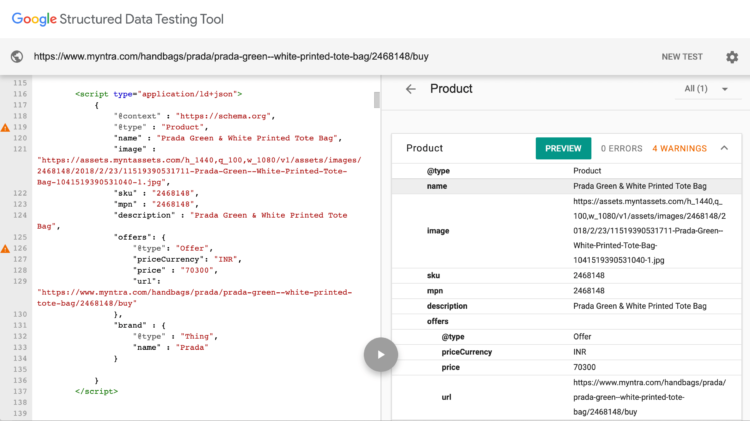750x421 pixels.
Task: Click the warning triangle on line 126
Action: pyautogui.click(x=5, y=248)
